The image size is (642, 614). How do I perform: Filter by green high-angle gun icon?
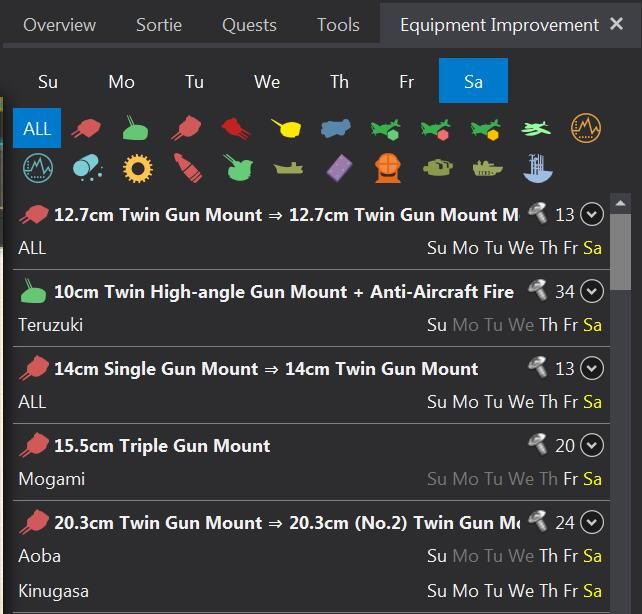coord(136,128)
